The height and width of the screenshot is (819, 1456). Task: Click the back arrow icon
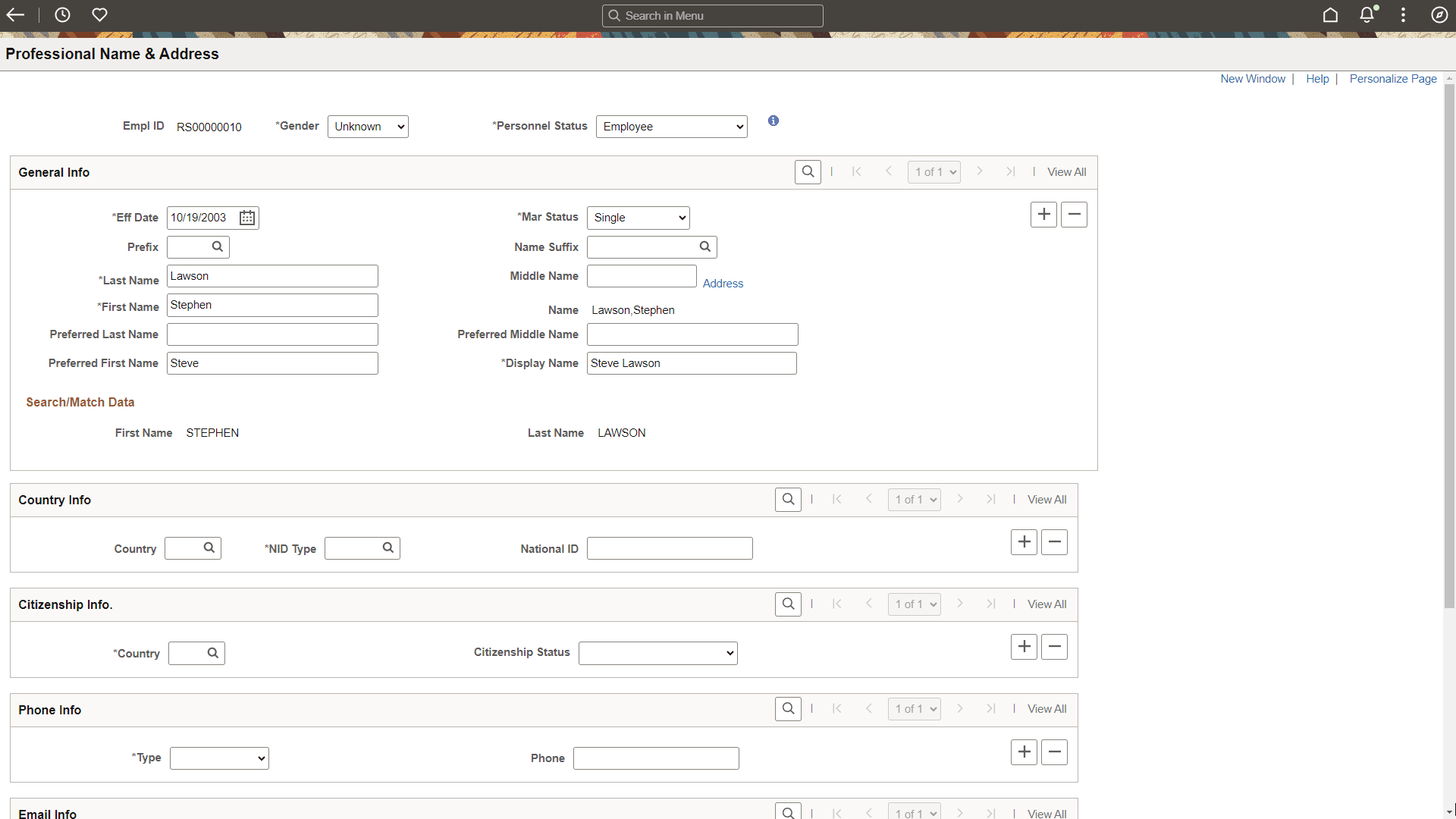(x=15, y=14)
